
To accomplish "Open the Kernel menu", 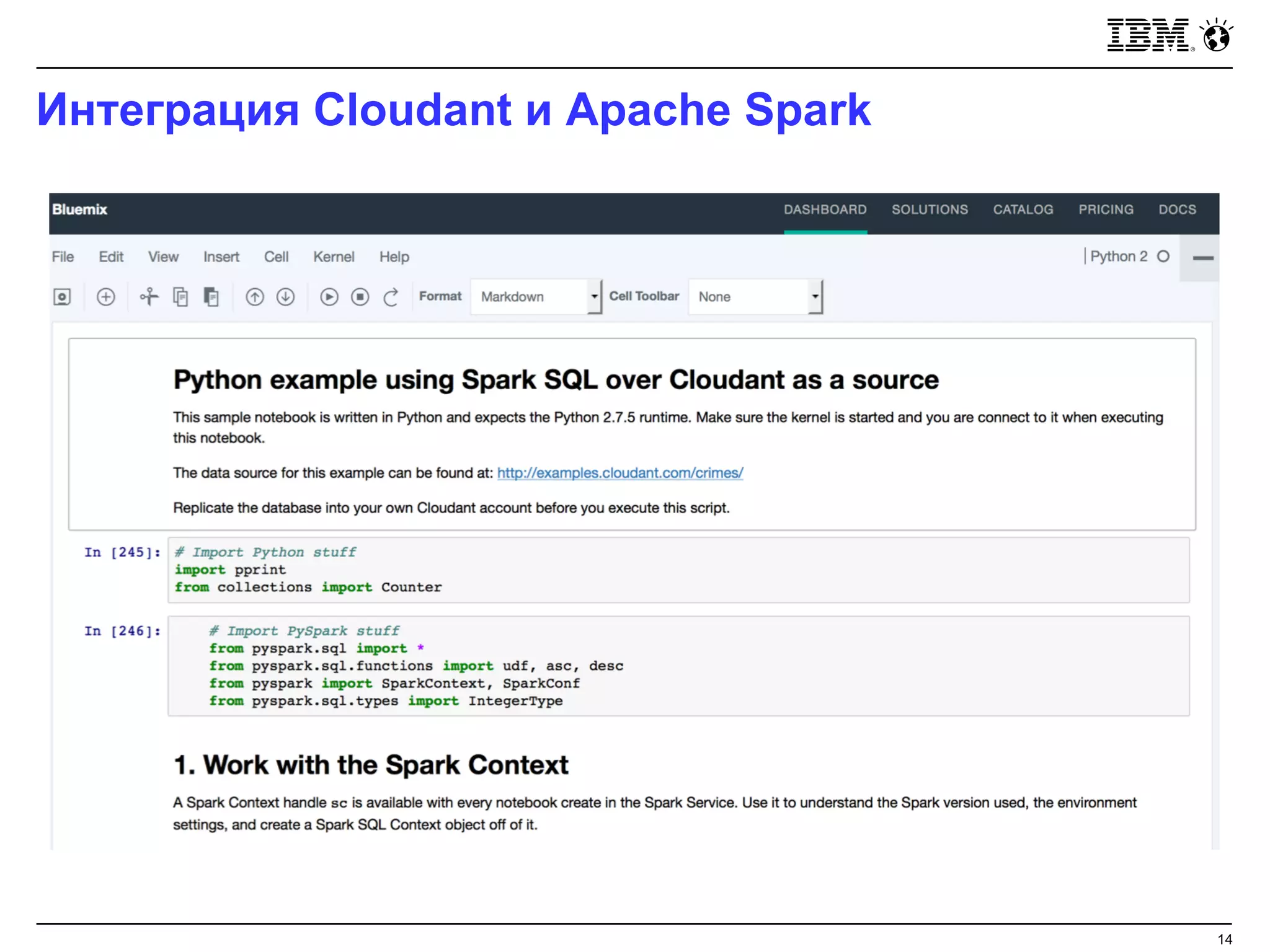I will click(334, 257).
